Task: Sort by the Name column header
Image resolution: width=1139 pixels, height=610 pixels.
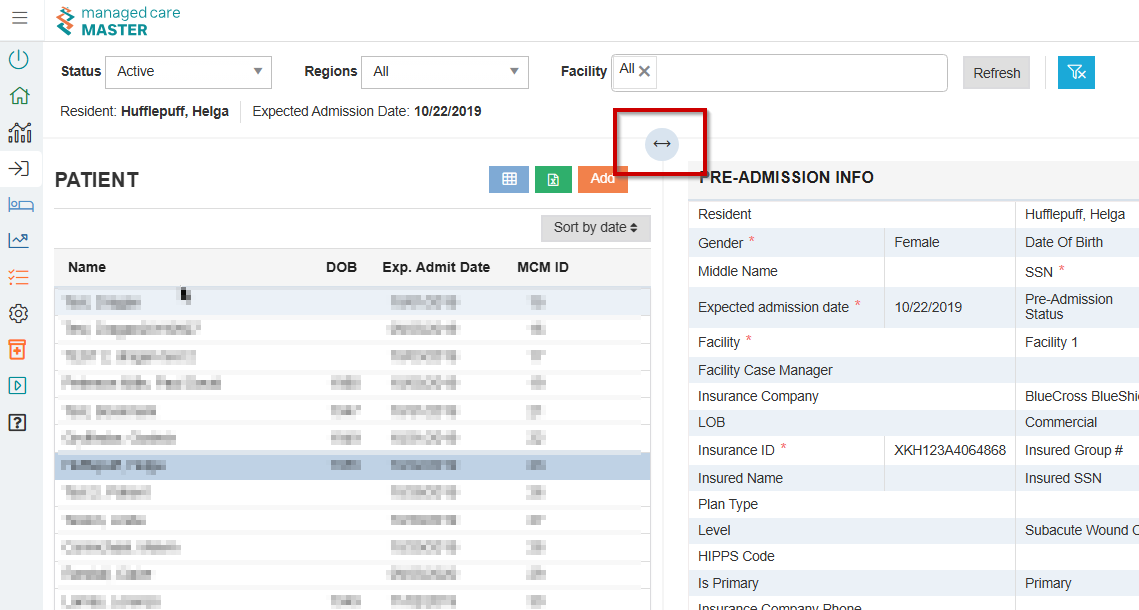Action: pyautogui.click(x=87, y=267)
